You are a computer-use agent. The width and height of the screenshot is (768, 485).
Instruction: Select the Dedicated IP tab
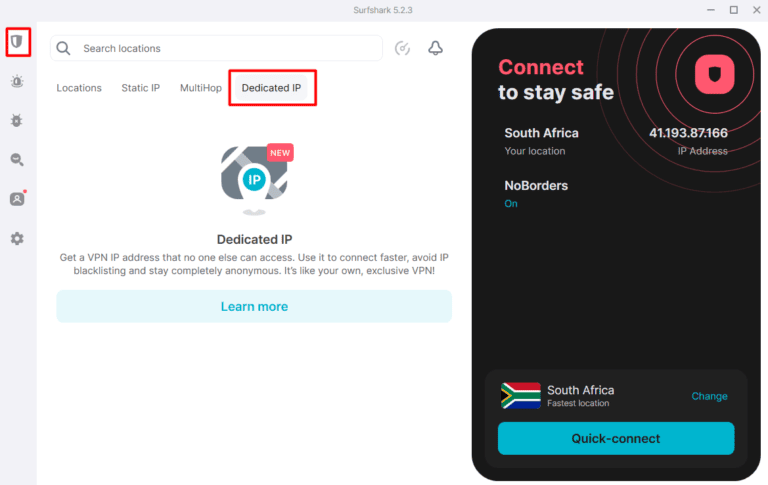pos(271,88)
